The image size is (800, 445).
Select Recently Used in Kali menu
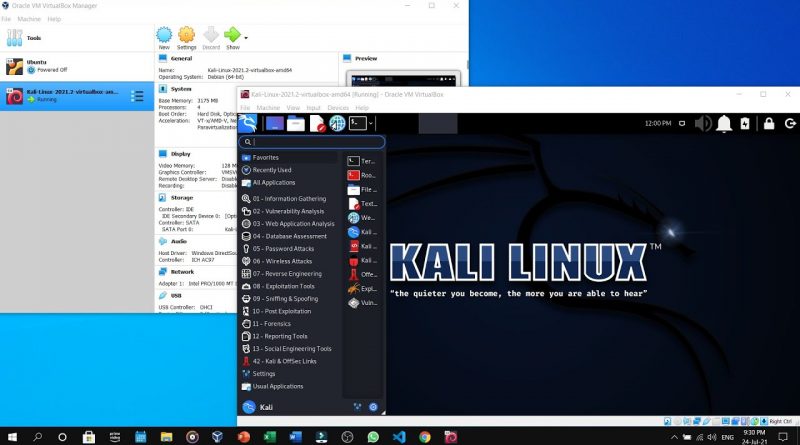[x=288, y=170]
